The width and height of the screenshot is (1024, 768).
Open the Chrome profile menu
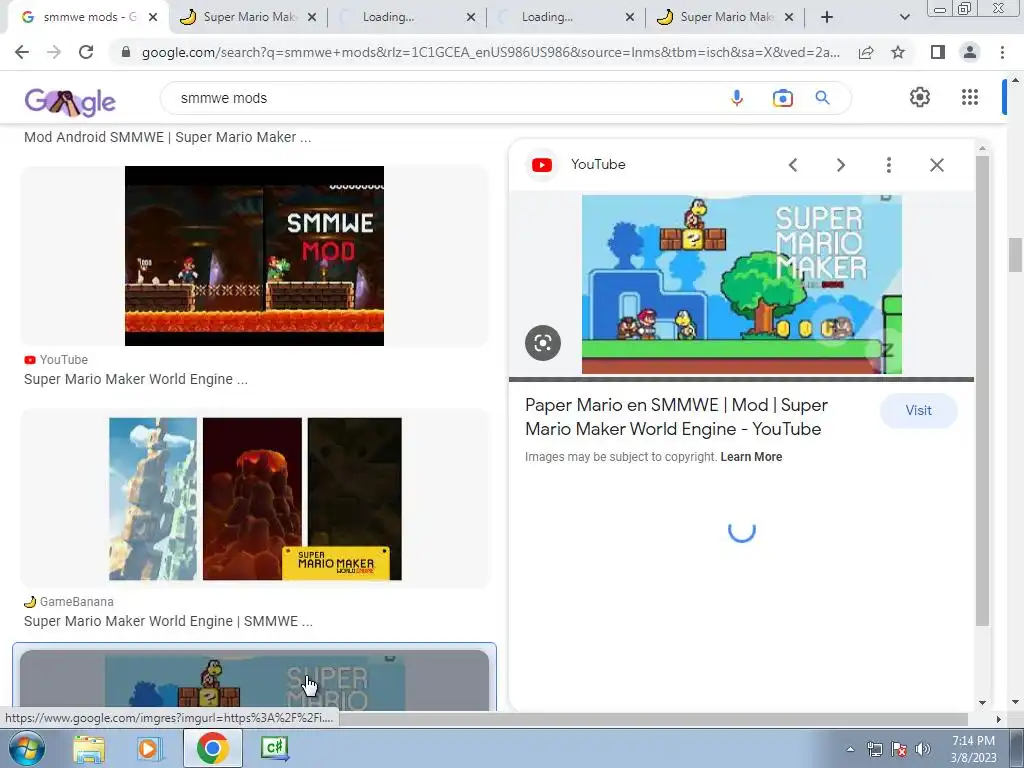(970, 52)
